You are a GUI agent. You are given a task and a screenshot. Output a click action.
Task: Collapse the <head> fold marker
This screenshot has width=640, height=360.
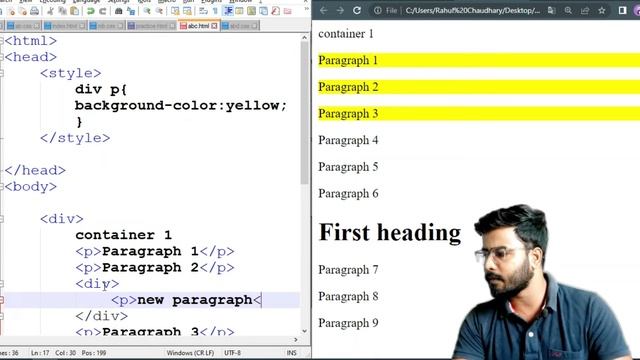point(2,57)
